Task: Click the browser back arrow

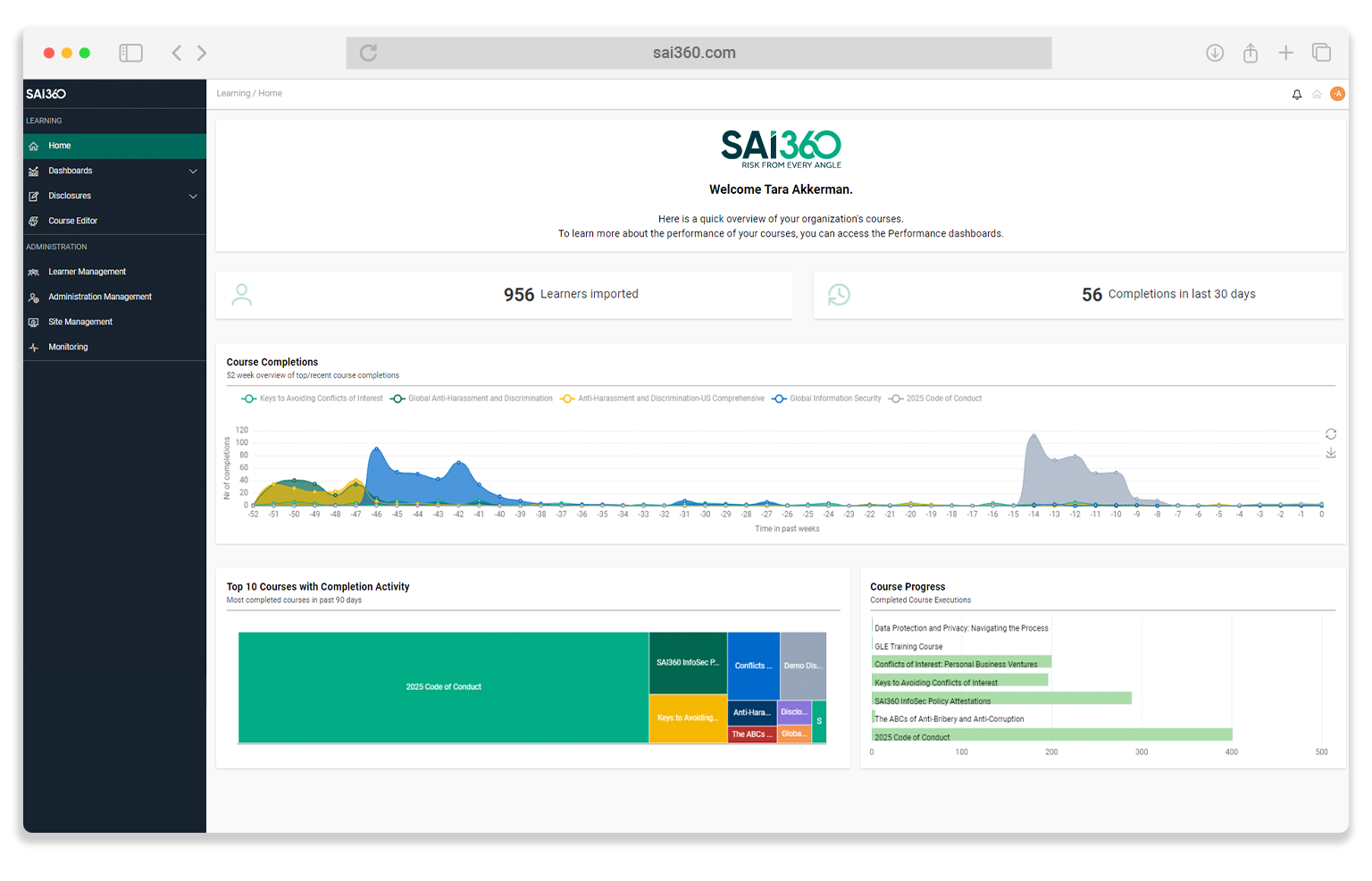Action: pyautogui.click(x=177, y=53)
